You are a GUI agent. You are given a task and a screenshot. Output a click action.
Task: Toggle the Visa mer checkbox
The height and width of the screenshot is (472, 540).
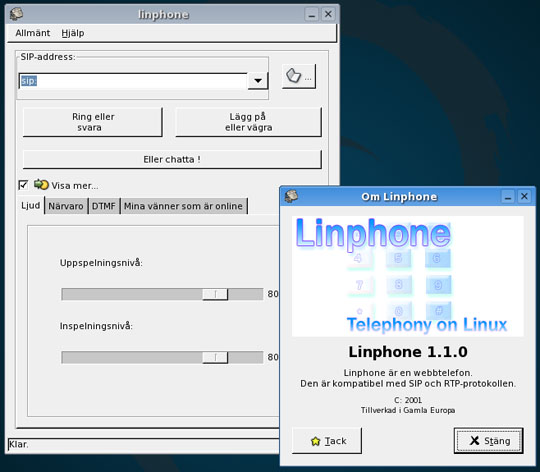tap(23, 185)
